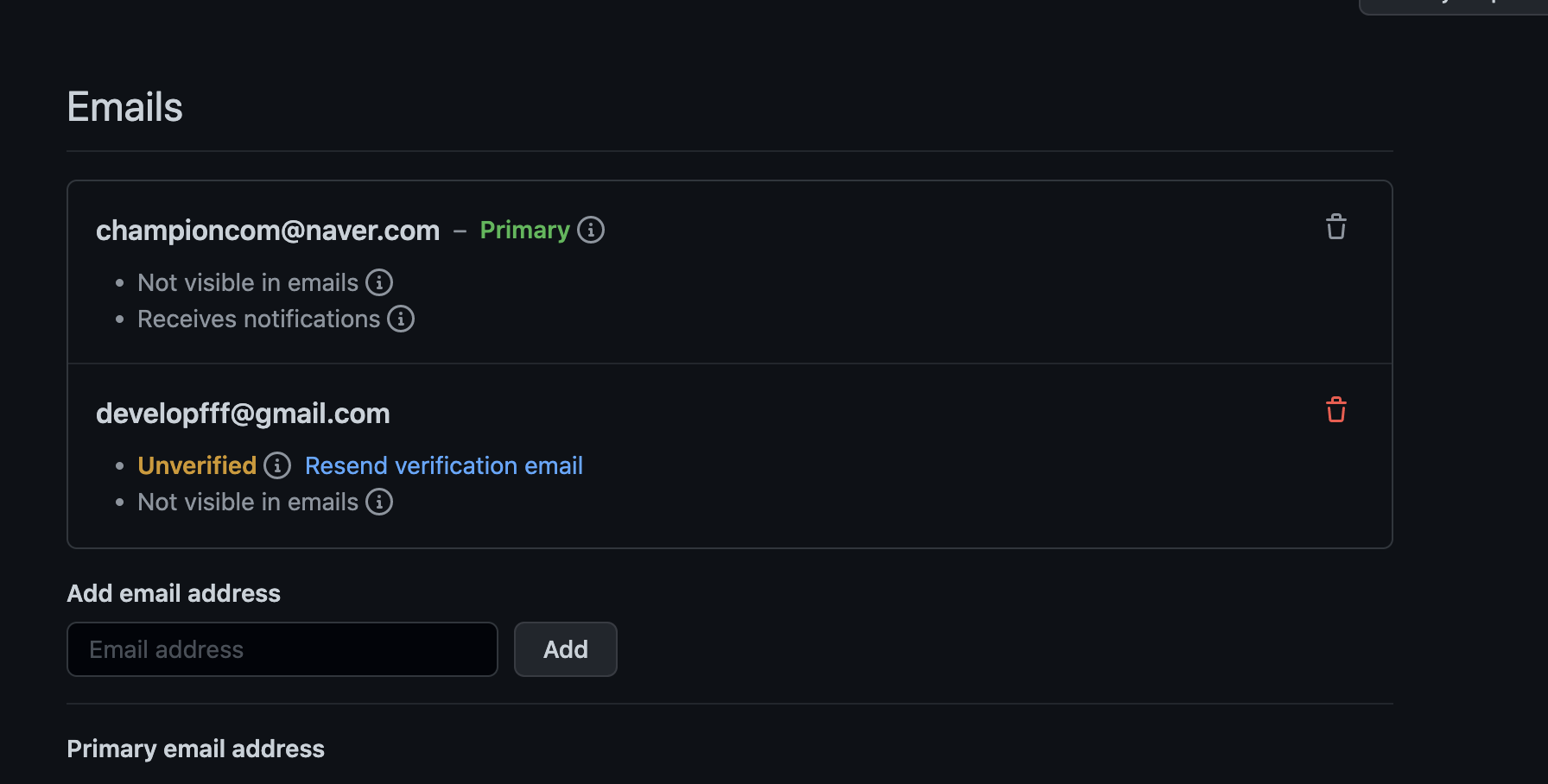
Task: Resend verification email for developfff@gmail.com
Action: tap(444, 465)
